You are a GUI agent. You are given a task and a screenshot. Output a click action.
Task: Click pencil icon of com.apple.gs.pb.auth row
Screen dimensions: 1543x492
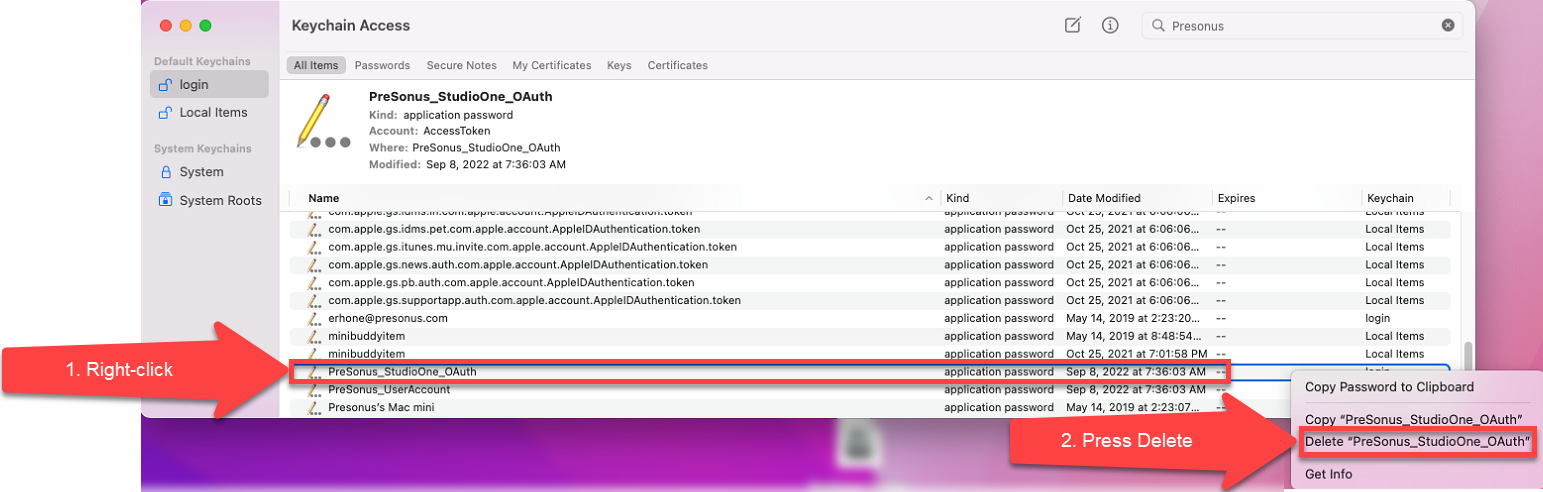tap(313, 283)
